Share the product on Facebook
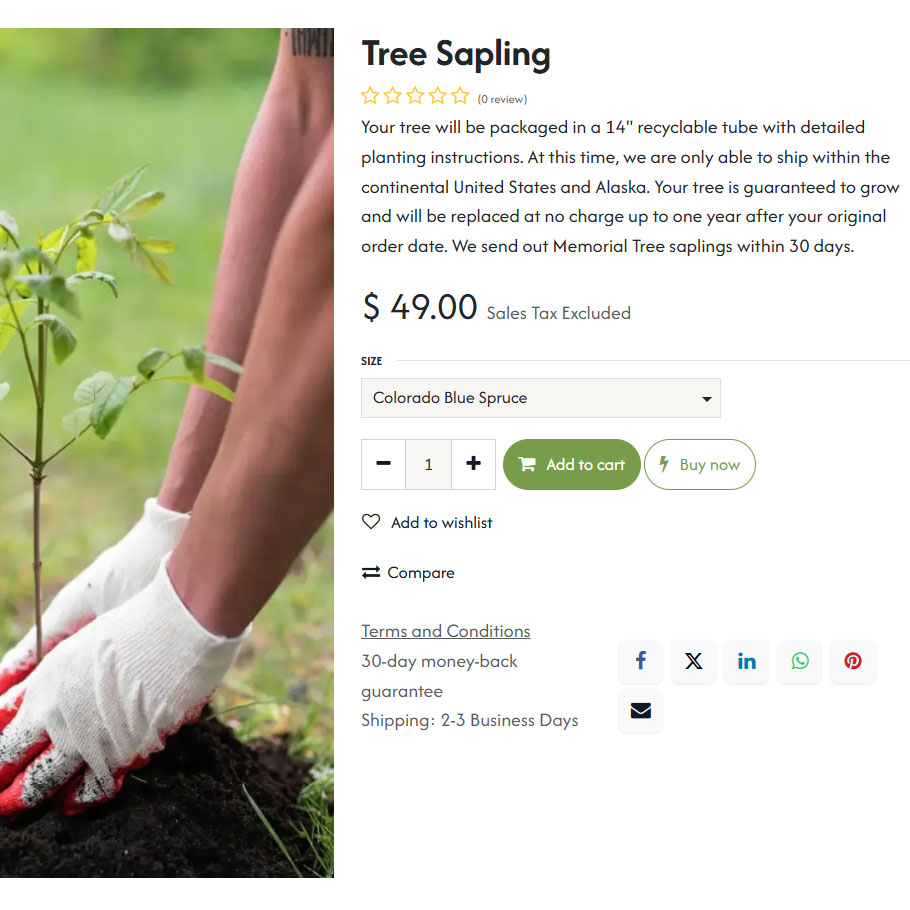This screenshot has height=910, width=910. [x=640, y=661]
